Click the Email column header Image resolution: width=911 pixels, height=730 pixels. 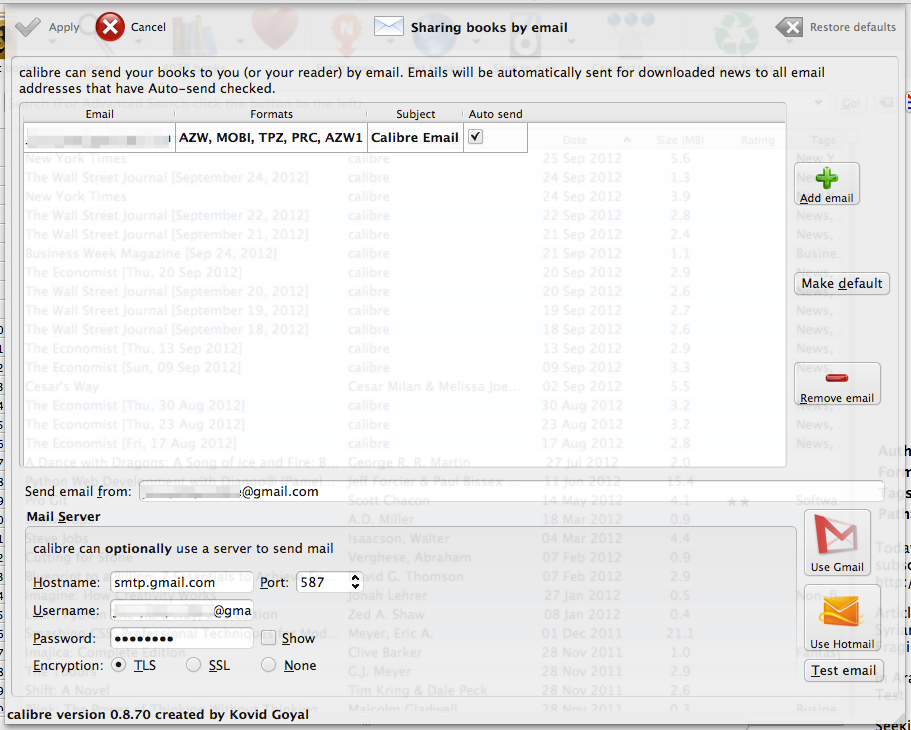pos(99,114)
